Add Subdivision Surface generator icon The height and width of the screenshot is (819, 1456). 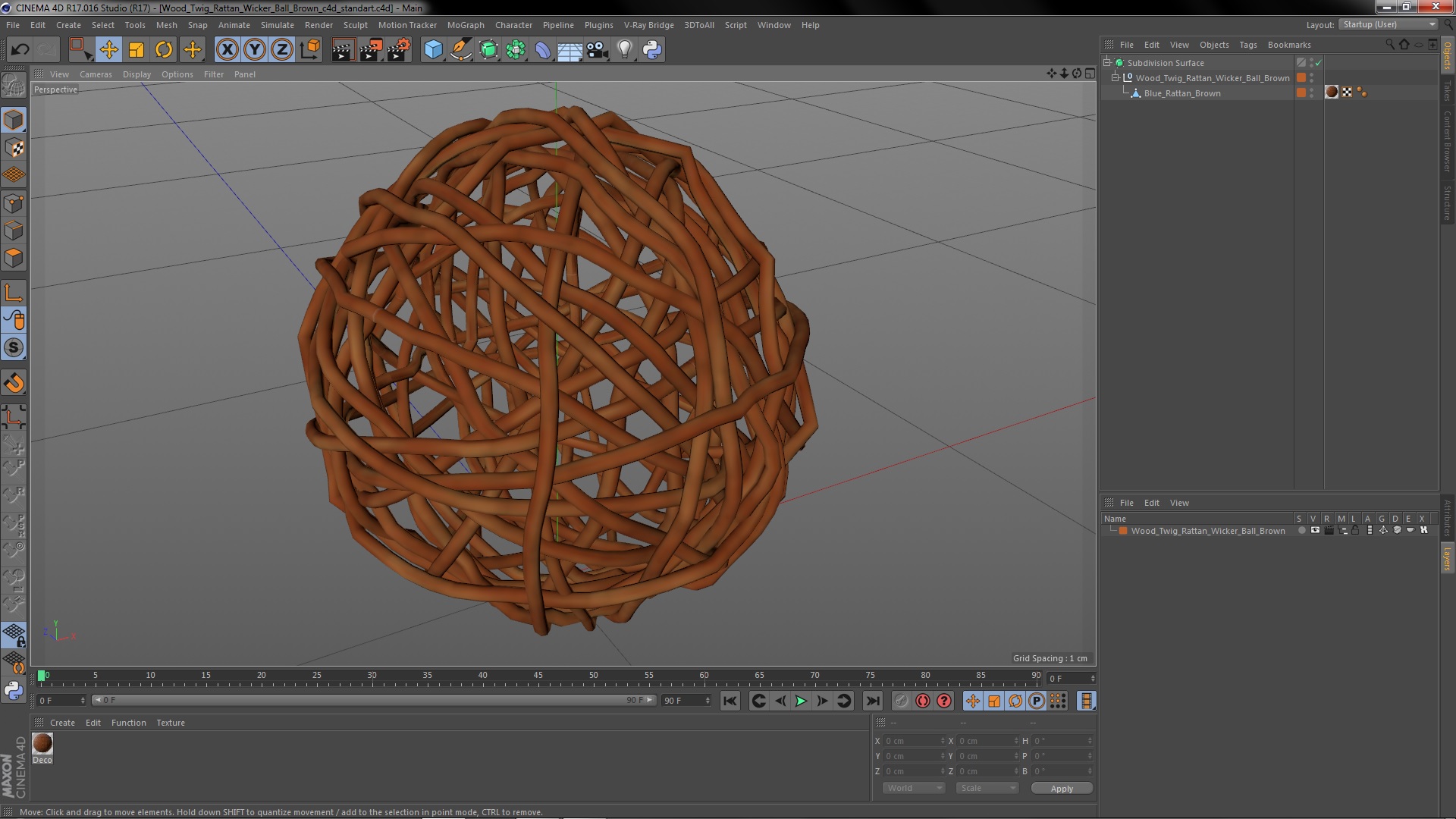pyautogui.click(x=488, y=50)
